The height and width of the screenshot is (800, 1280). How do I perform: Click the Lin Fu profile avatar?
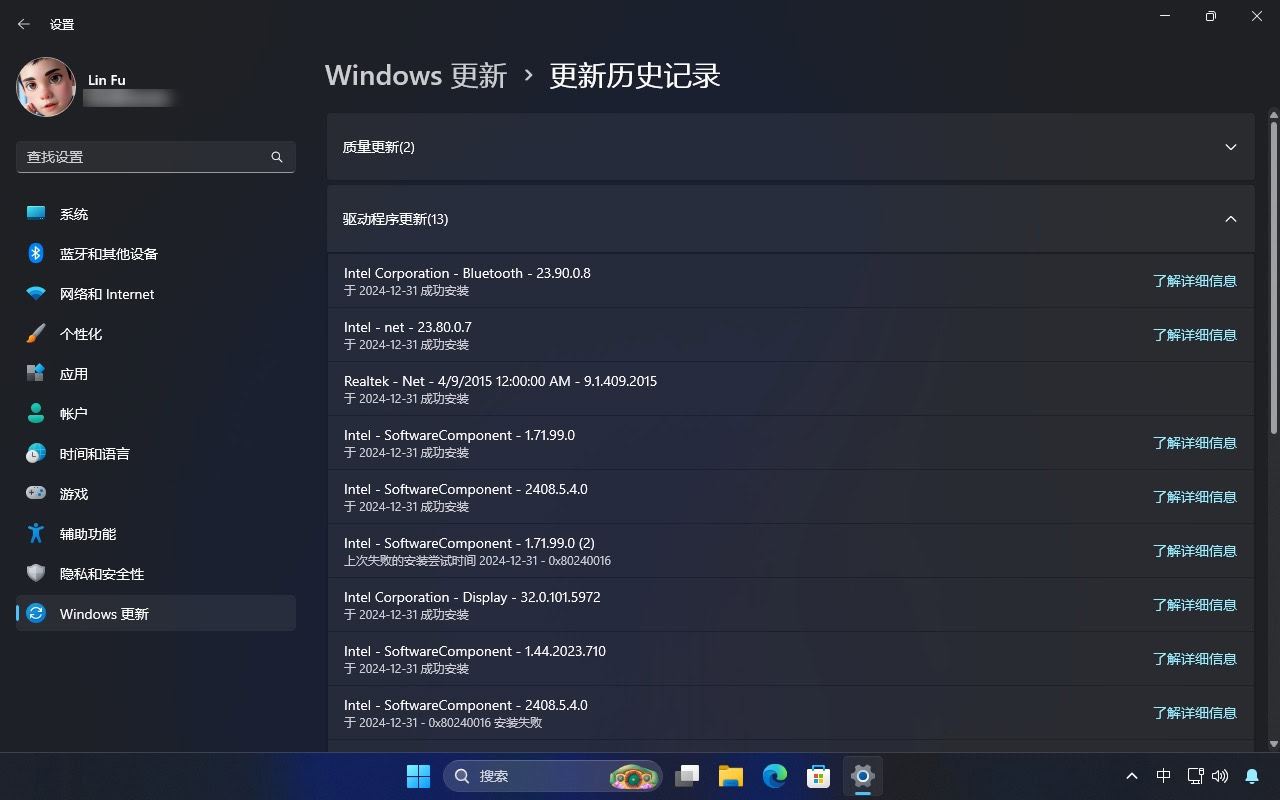46,87
